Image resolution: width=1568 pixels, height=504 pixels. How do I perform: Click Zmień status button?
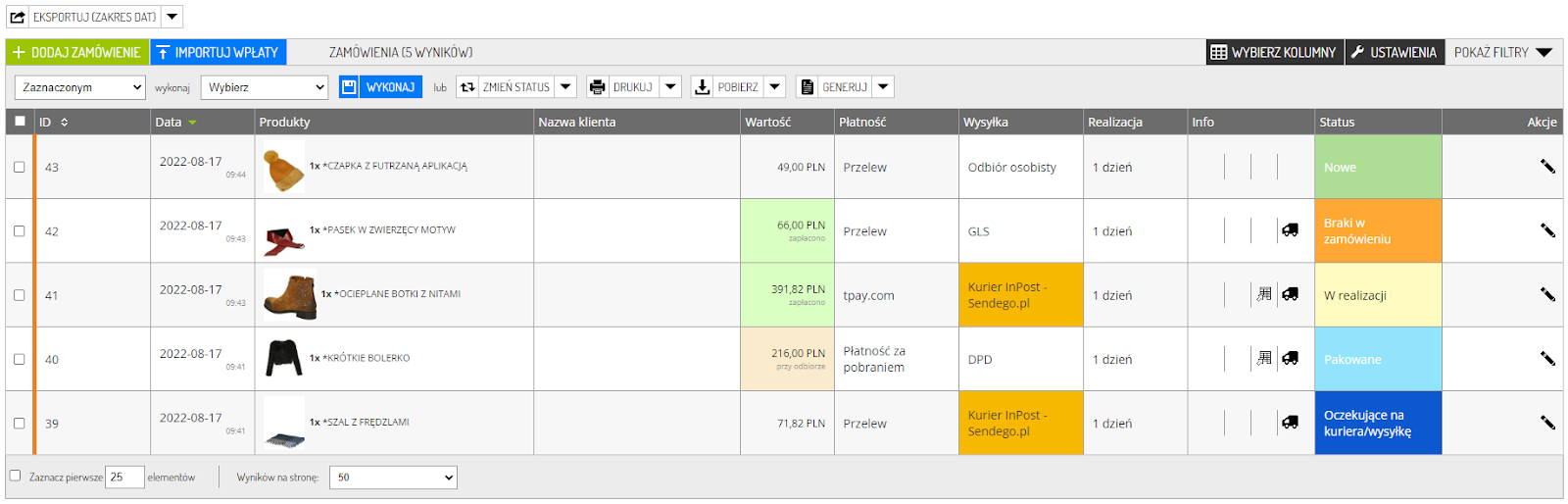tap(505, 87)
